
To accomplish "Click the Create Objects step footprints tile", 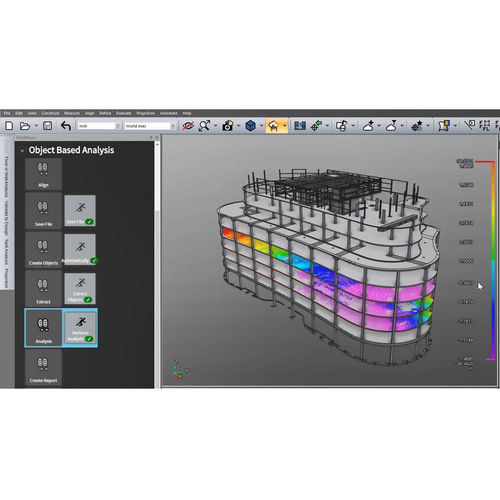I will [x=43, y=250].
